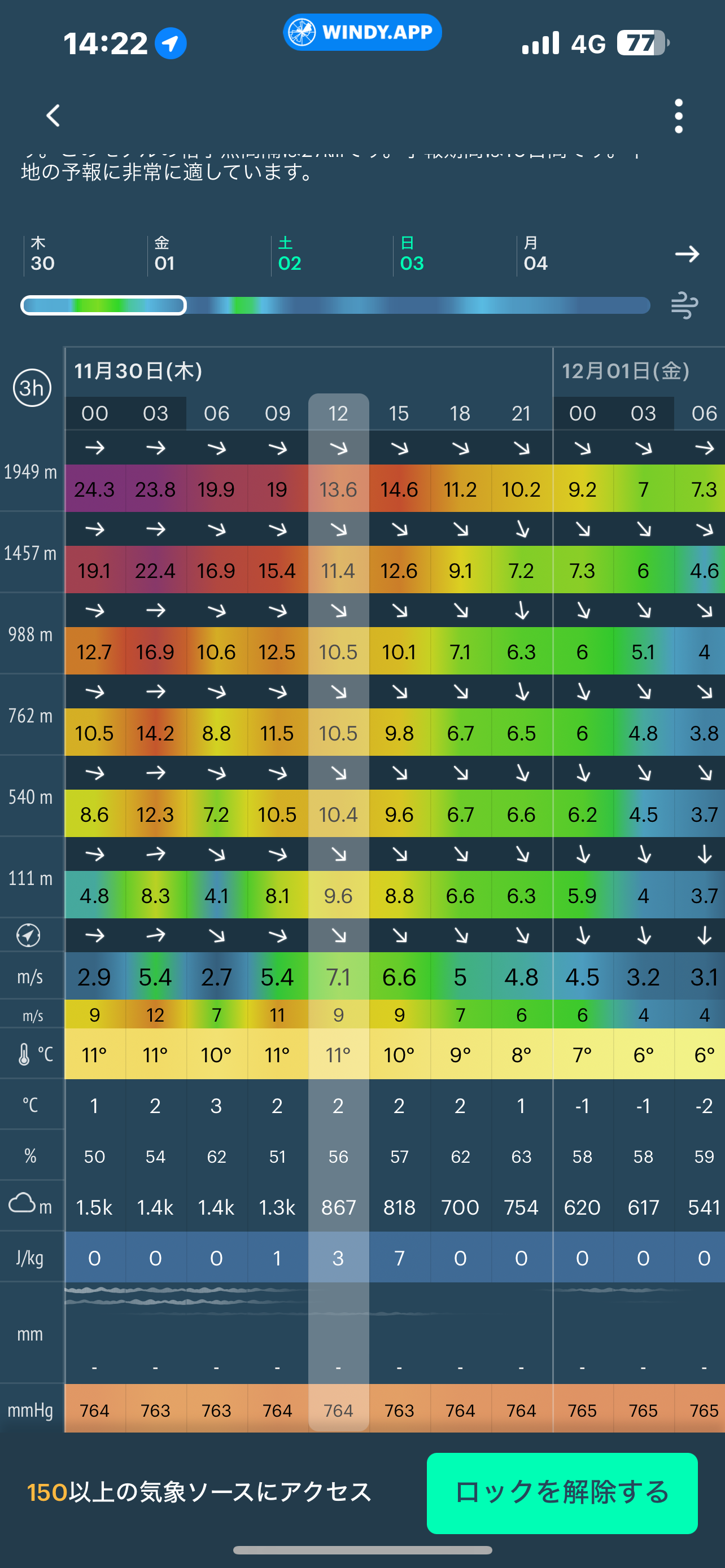Image resolution: width=725 pixels, height=1568 pixels.
Task: Tap the 12月01日(金) date header
Action: pyautogui.click(x=625, y=371)
